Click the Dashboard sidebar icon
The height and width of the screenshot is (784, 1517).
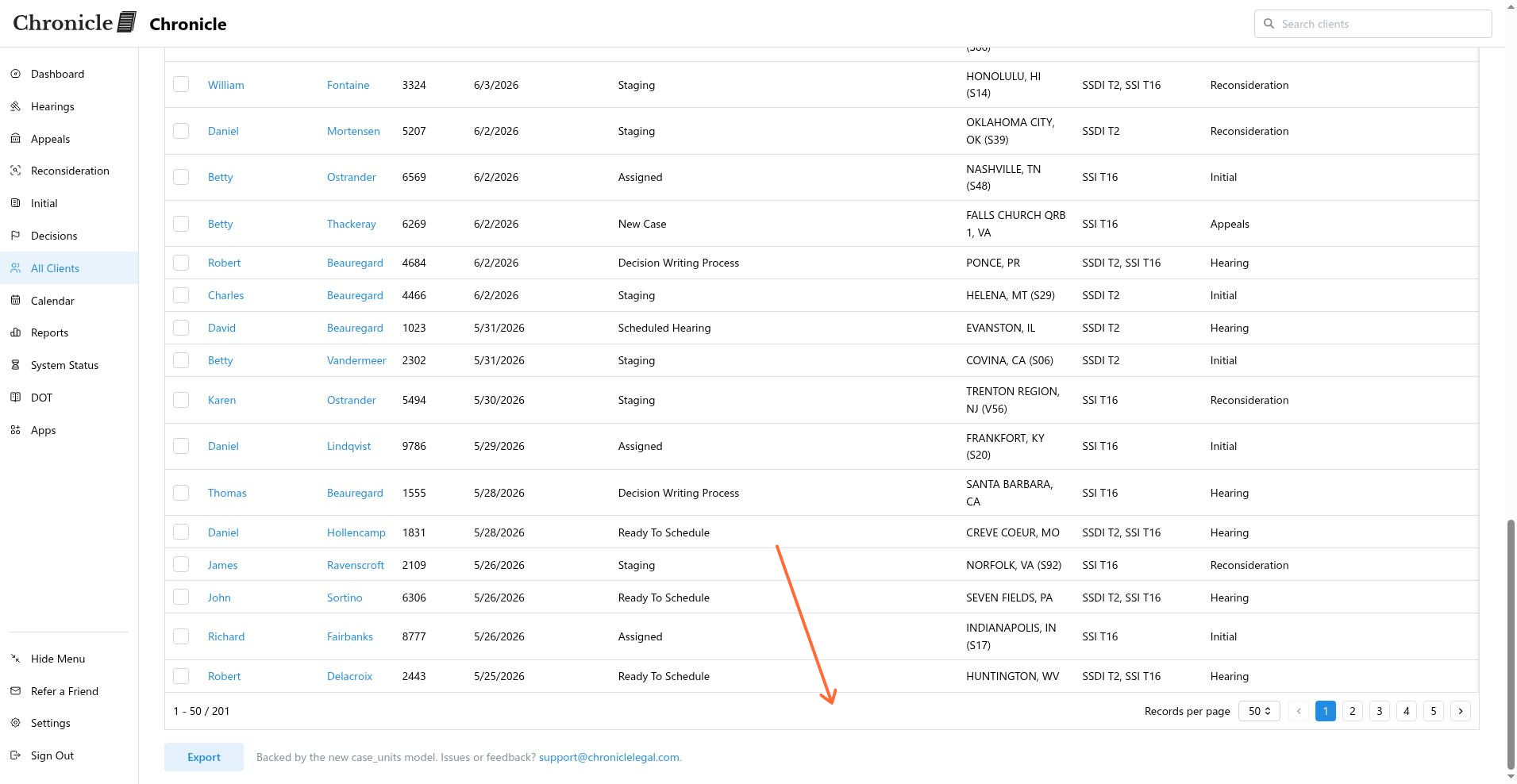point(16,74)
